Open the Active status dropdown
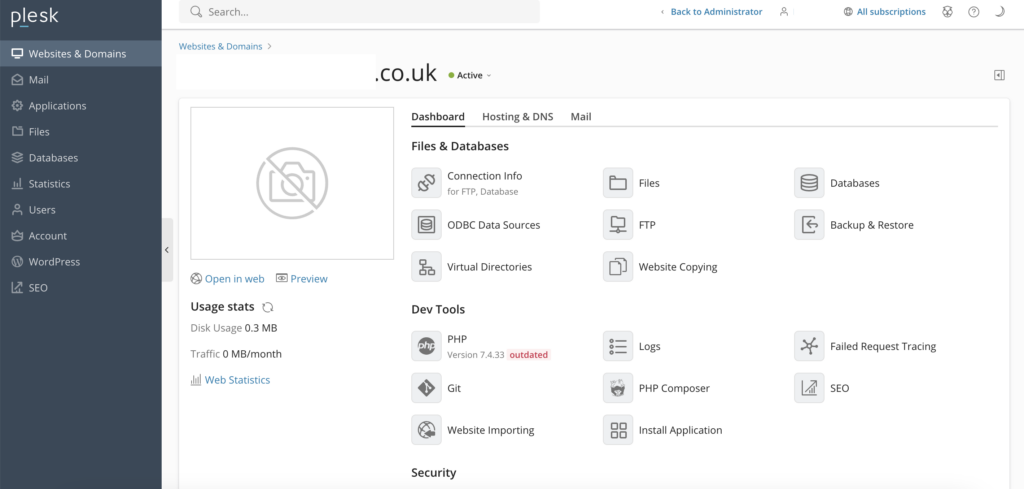Image resolution: width=1024 pixels, height=489 pixels. coord(470,76)
